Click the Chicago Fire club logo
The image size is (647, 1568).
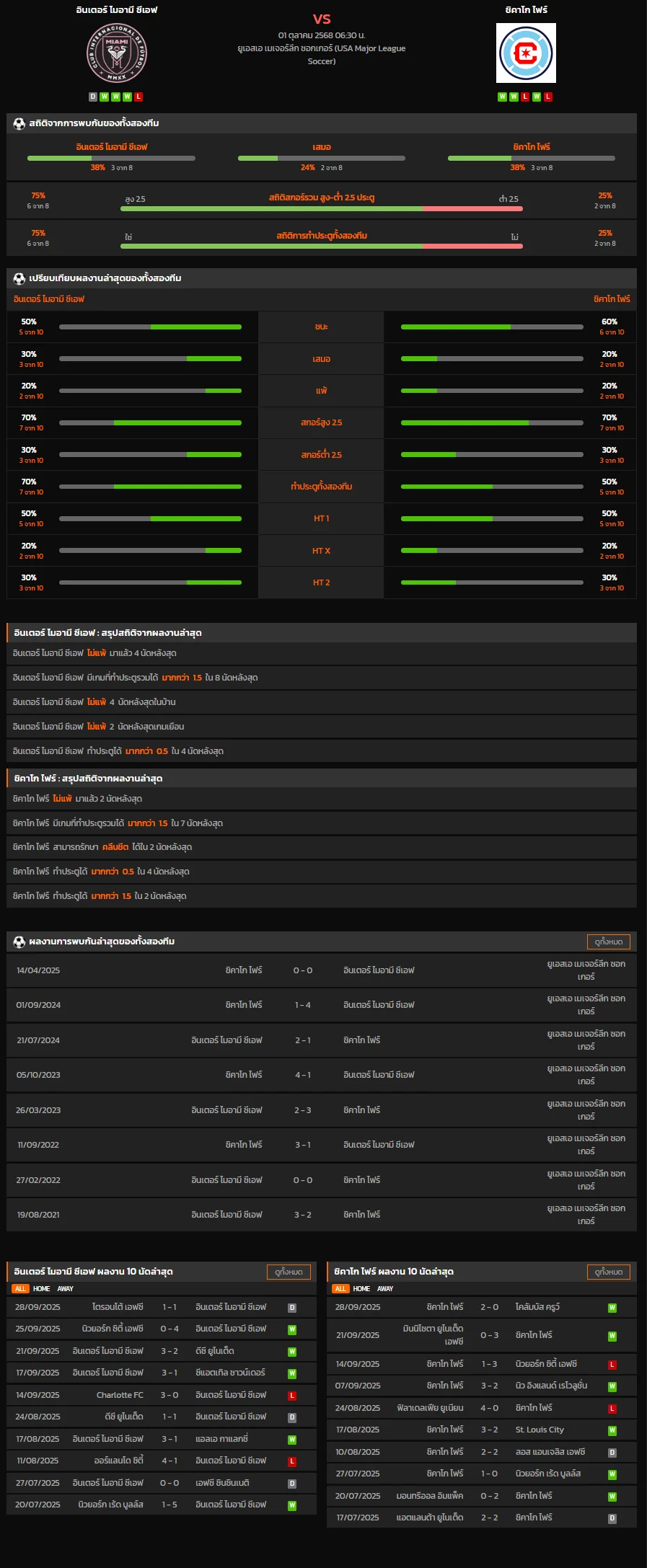coord(526,53)
